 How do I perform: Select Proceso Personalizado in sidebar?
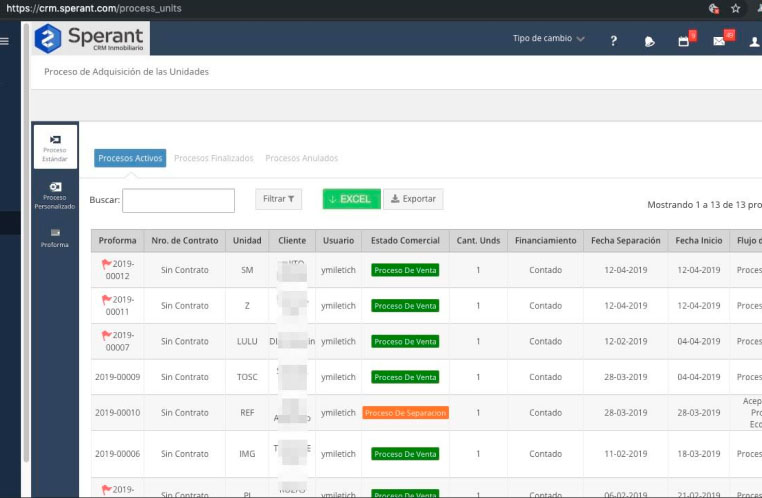coord(54,194)
